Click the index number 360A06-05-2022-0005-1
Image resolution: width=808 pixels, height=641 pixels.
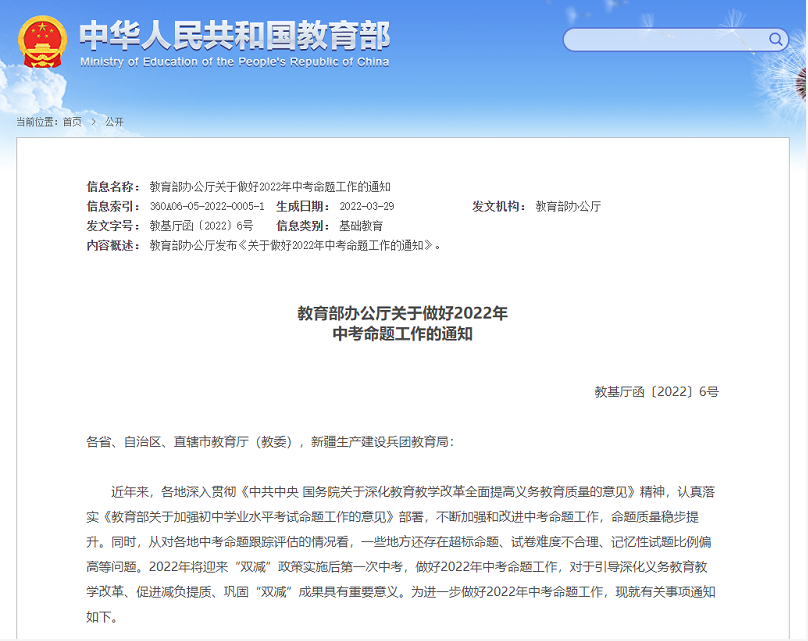click(x=207, y=206)
